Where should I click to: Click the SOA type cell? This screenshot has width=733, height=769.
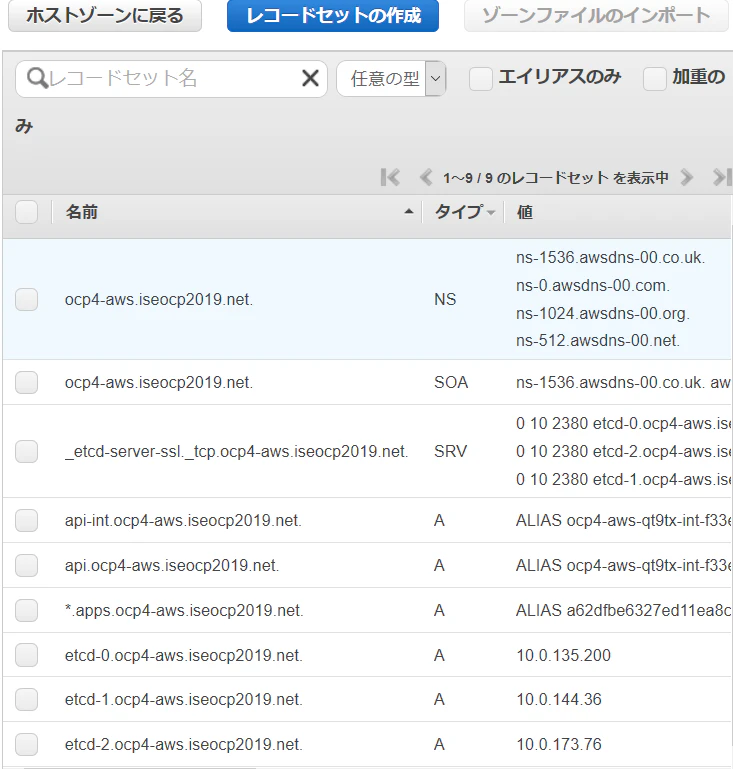tap(451, 382)
